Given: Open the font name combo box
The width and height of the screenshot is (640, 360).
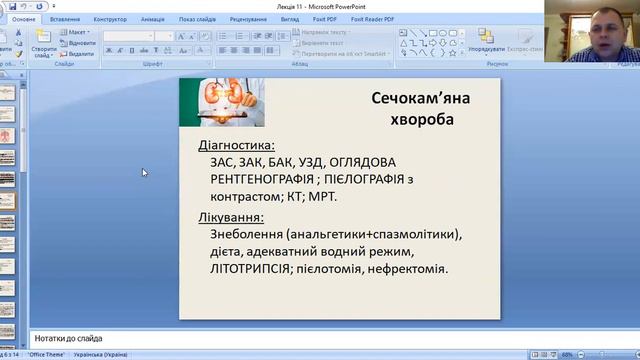Looking at the screenshot, I should [x=129, y=36].
